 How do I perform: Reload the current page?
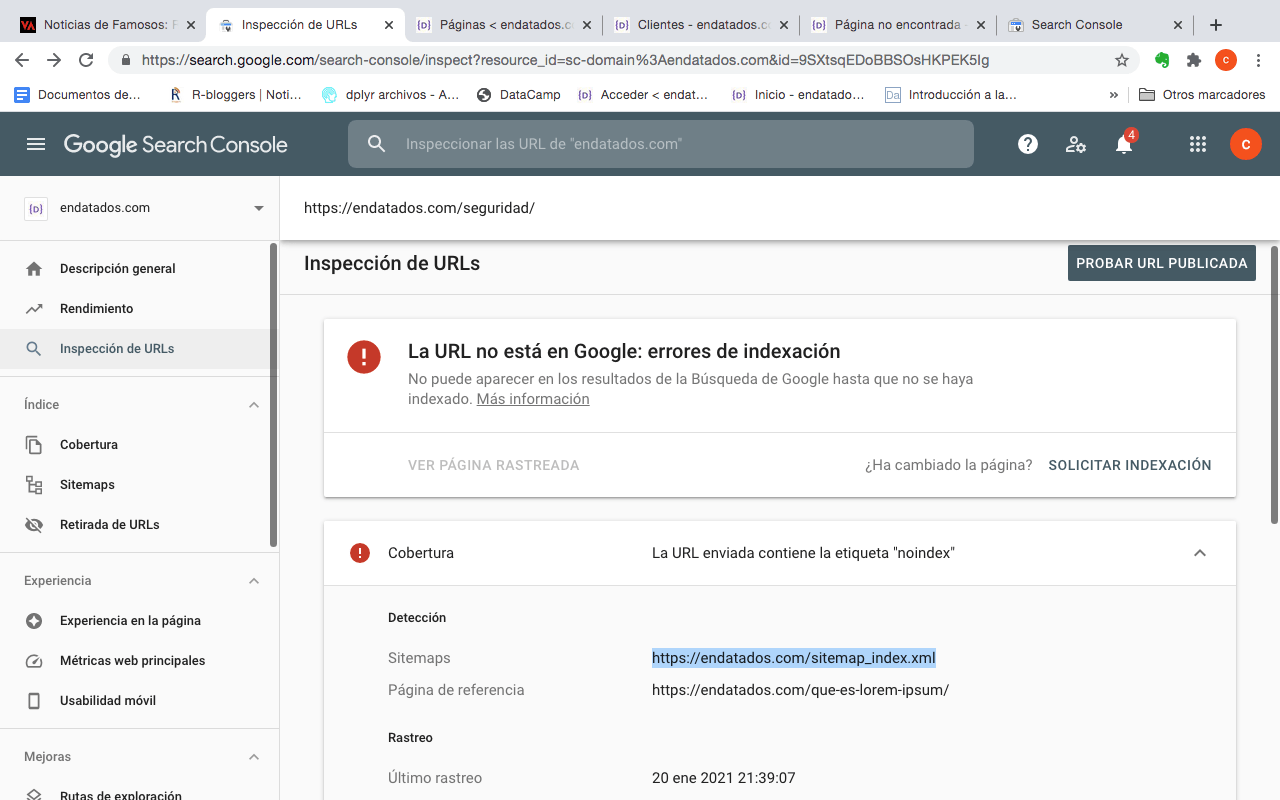point(86,60)
